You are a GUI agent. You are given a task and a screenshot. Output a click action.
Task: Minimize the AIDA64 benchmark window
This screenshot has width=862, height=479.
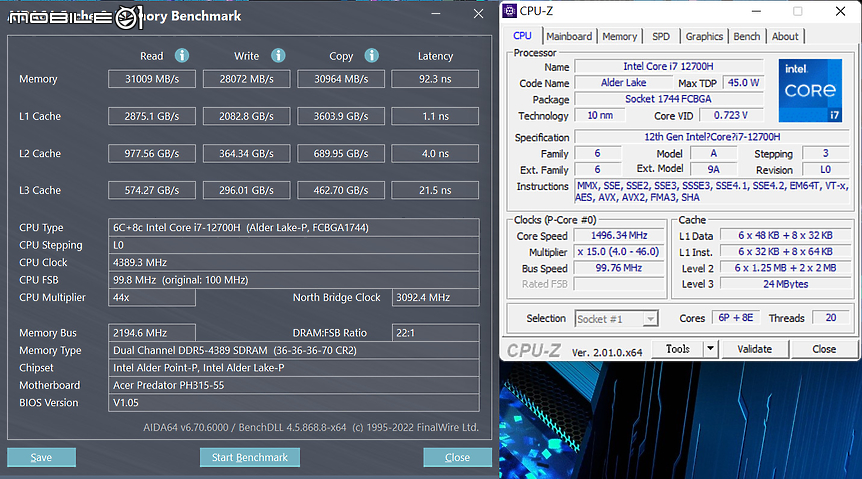436,14
